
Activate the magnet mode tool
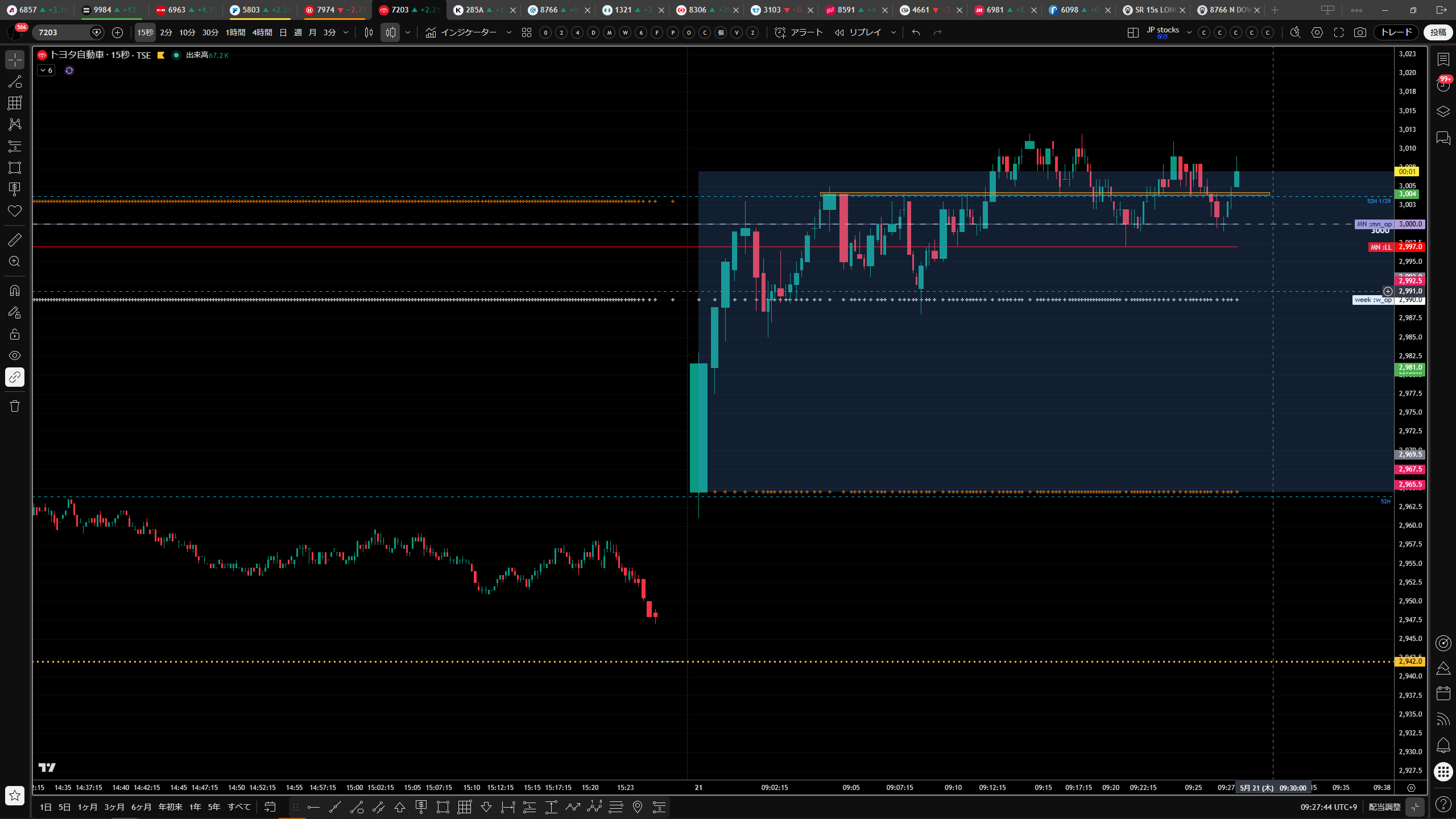[x=15, y=291]
